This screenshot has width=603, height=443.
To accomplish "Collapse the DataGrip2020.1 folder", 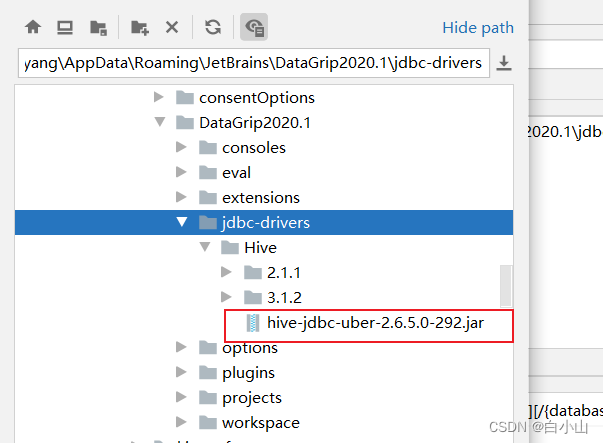I will pyautogui.click(x=160, y=122).
